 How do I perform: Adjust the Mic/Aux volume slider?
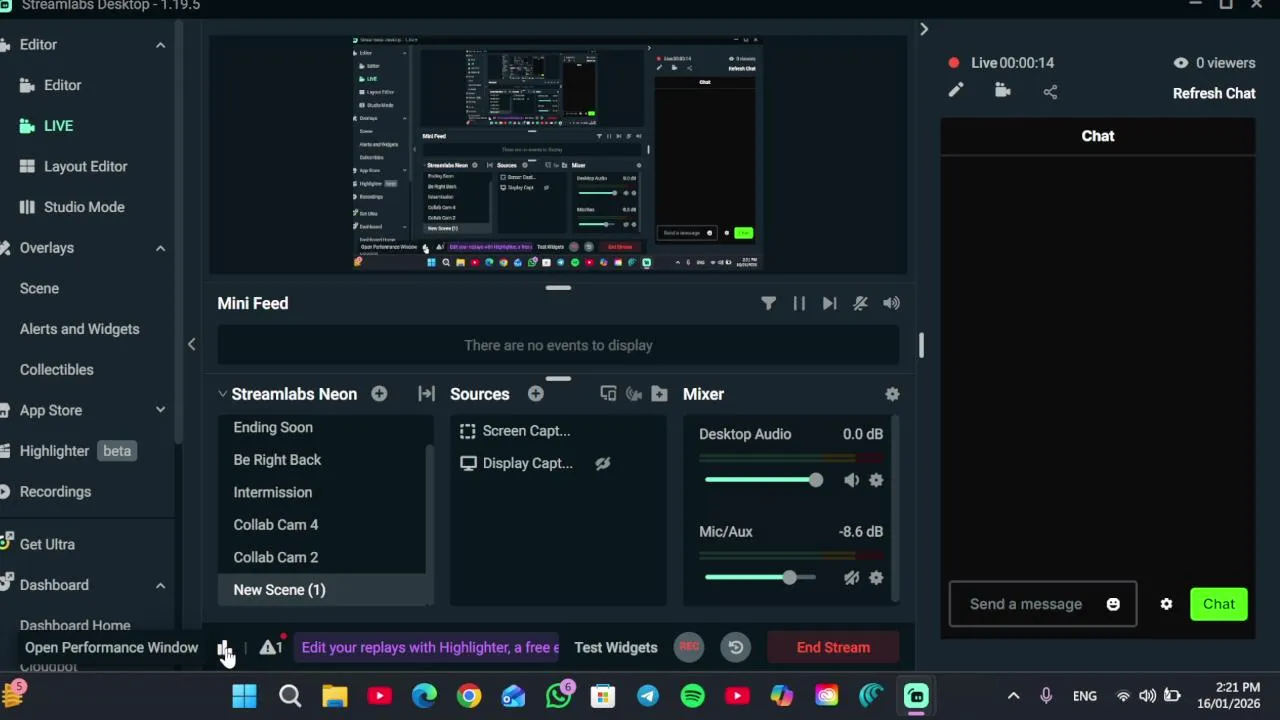click(x=760, y=578)
